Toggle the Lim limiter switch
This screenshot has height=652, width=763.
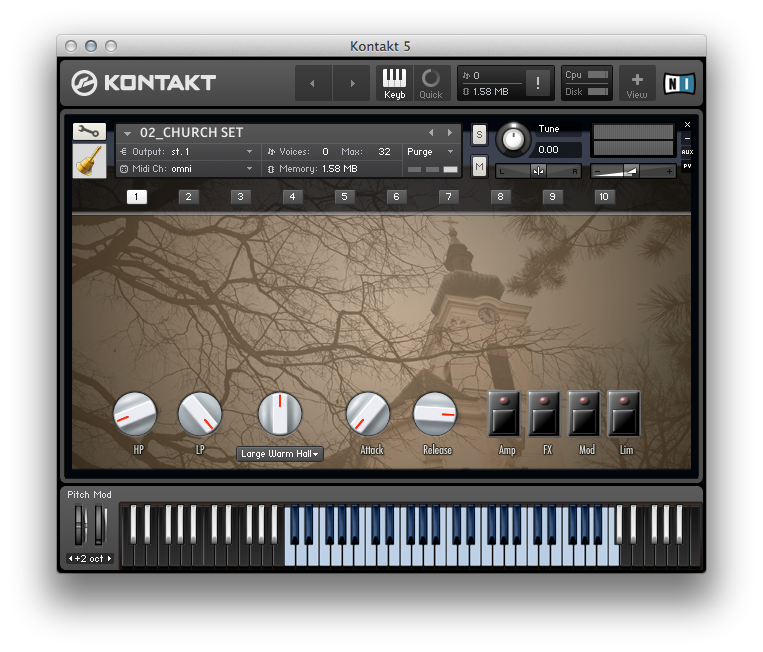coord(624,414)
